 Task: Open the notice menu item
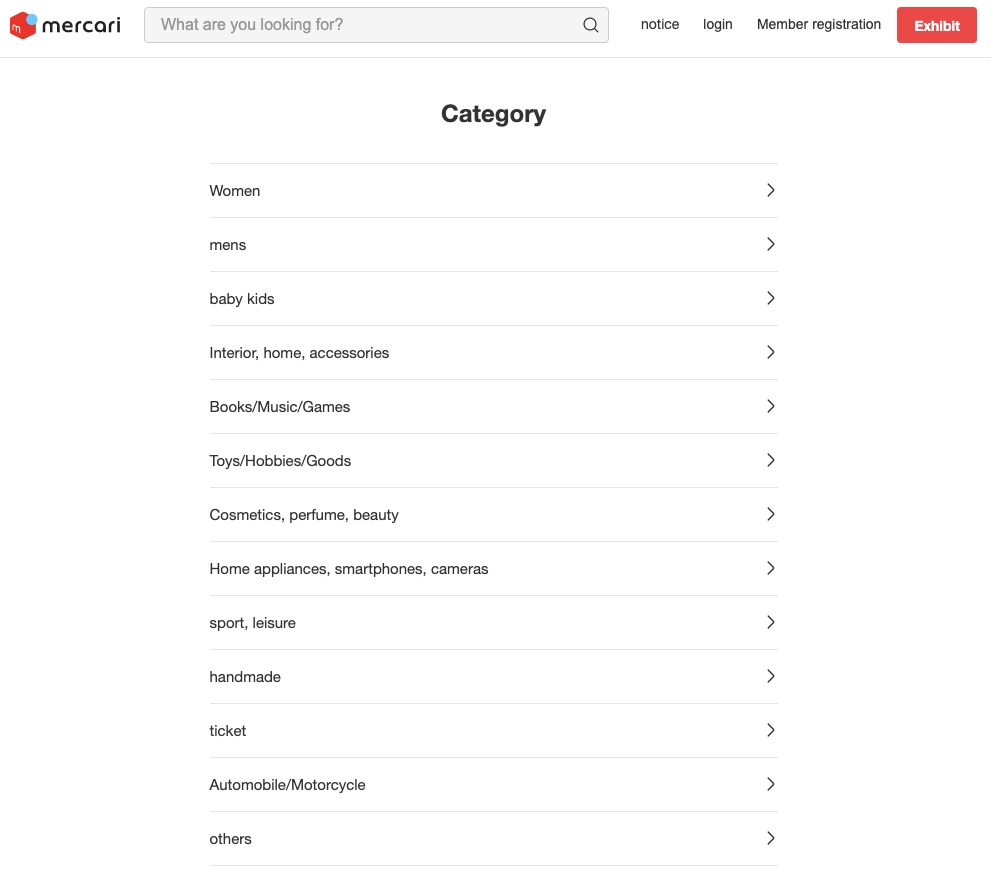coord(660,25)
